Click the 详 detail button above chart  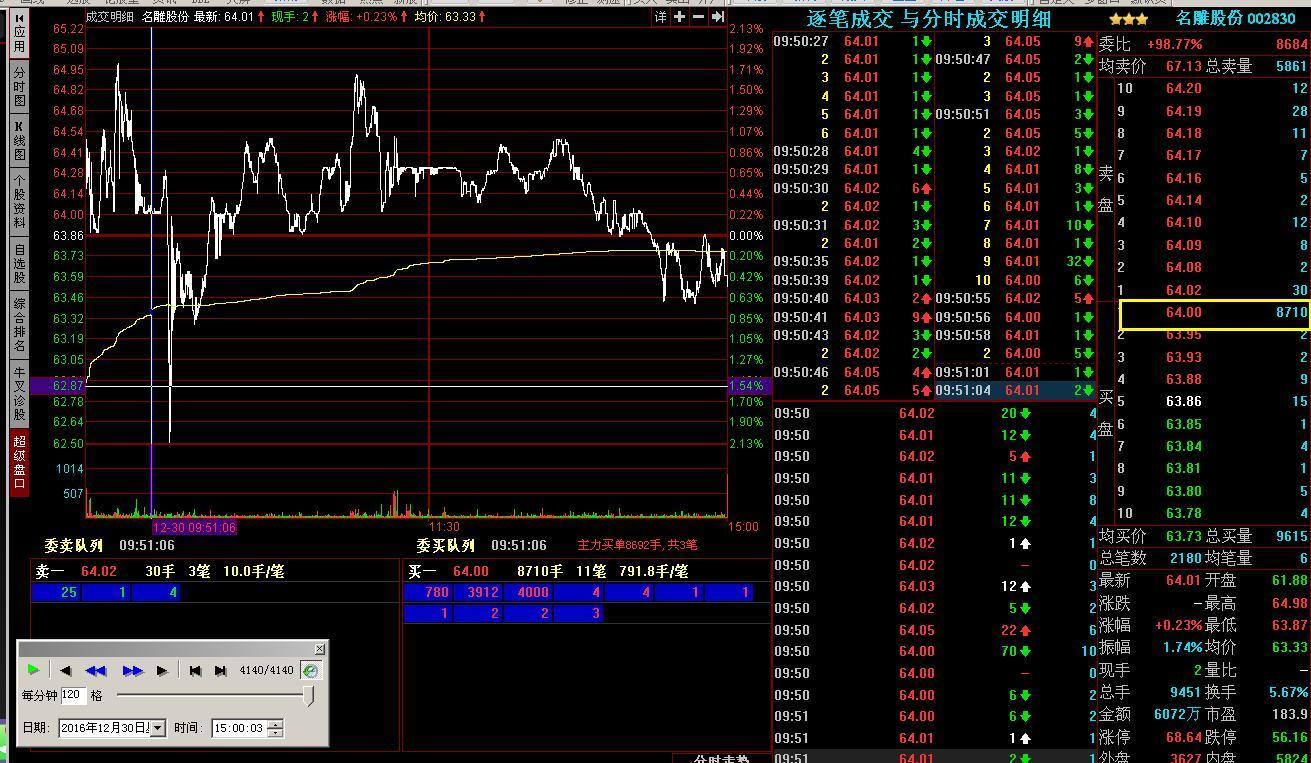click(660, 17)
